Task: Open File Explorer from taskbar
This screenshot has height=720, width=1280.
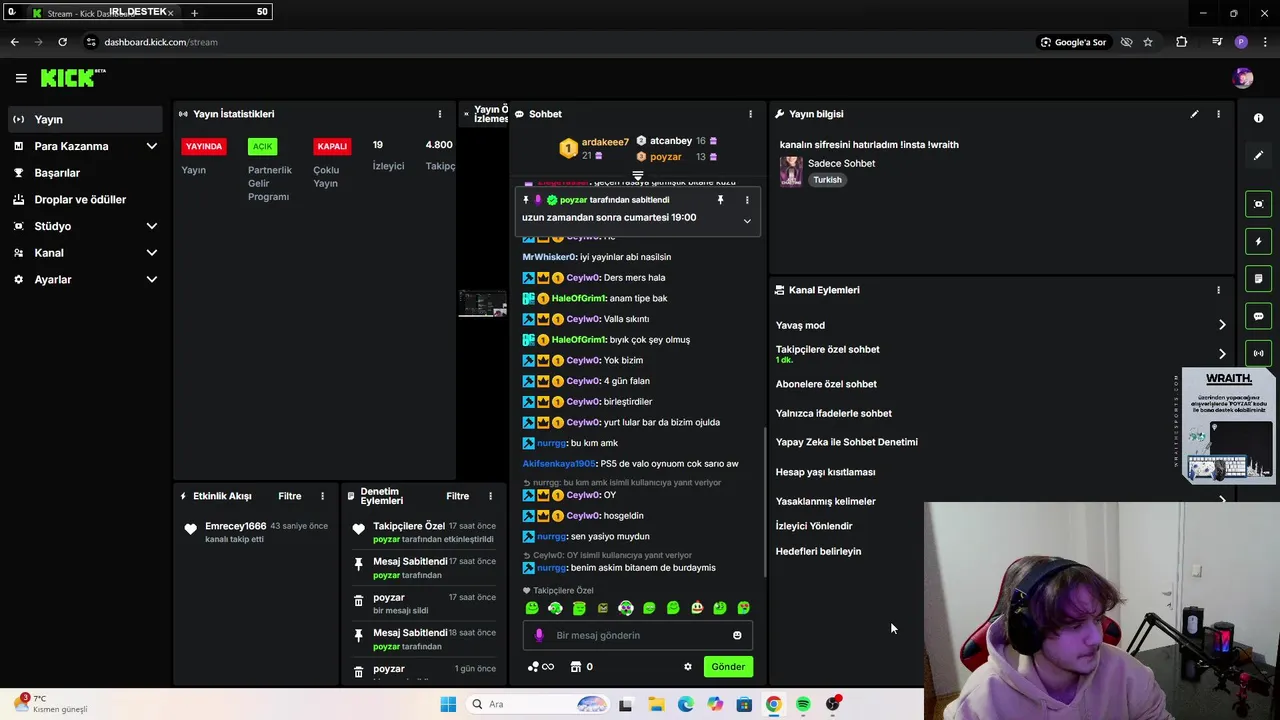Action: (x=656, y=704)
